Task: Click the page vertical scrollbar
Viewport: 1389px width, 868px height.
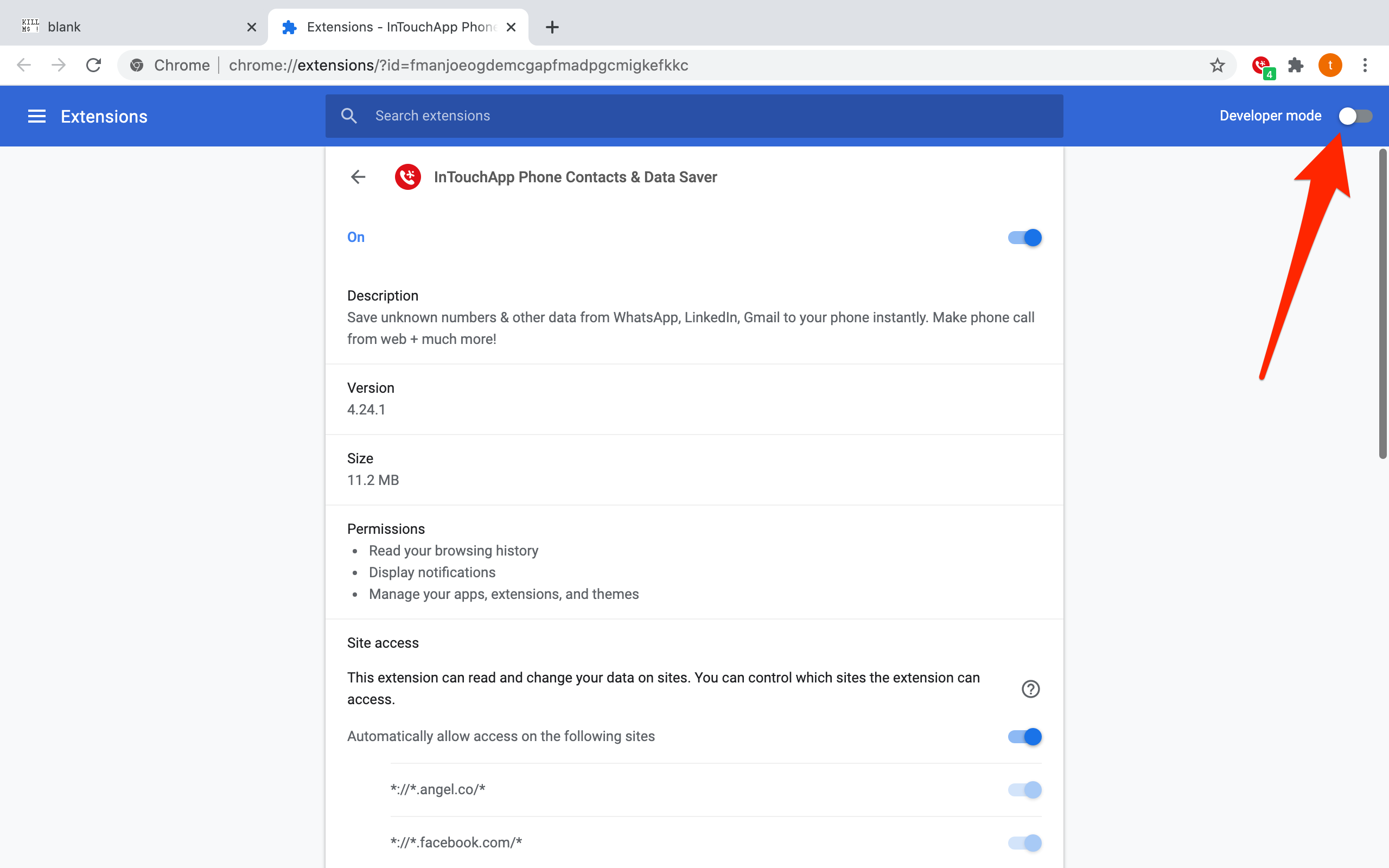Action: pos(1382,304)
